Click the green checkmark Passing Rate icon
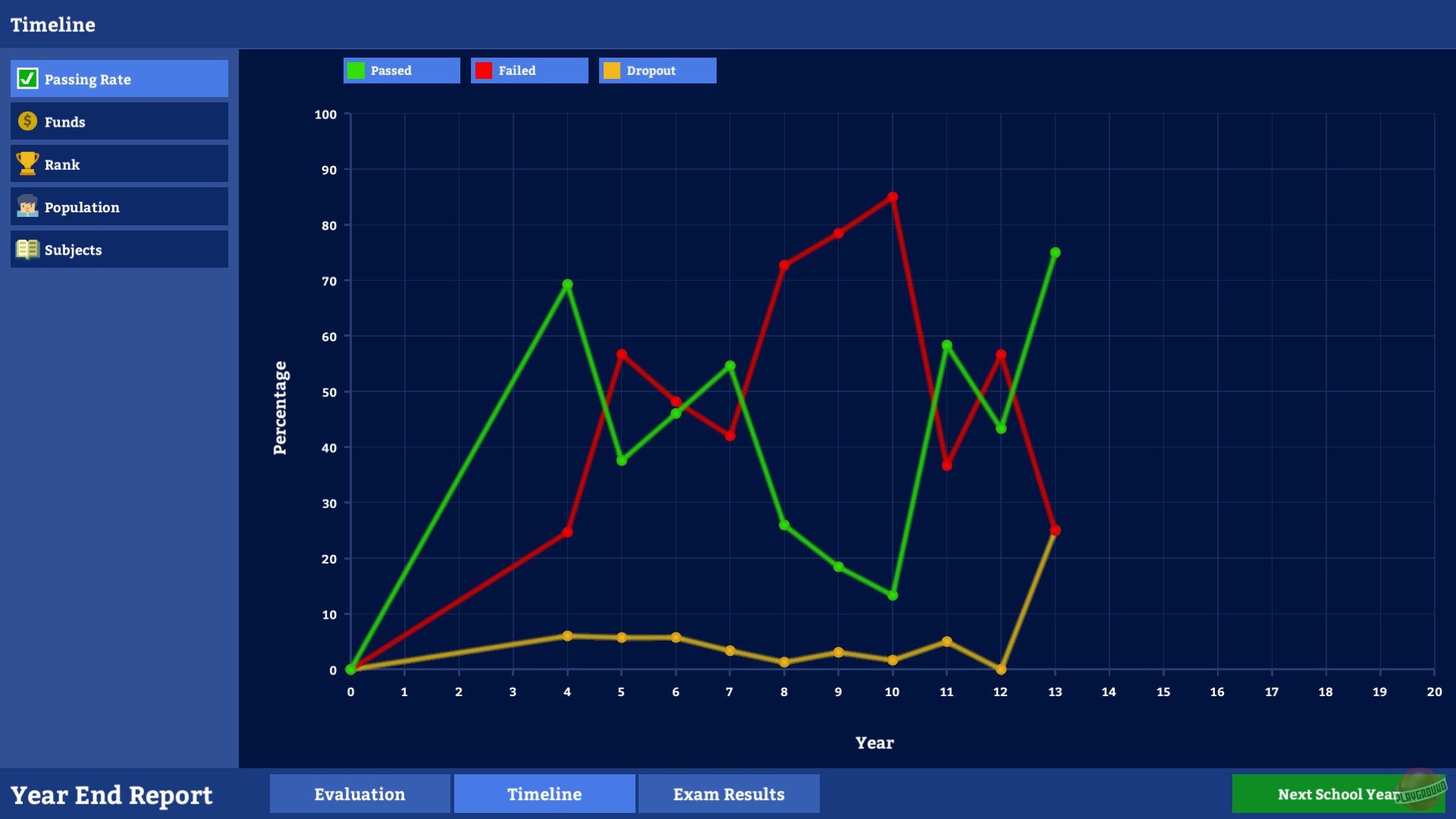The height and width of the screenshot is (819, 1456). (27, 79)
